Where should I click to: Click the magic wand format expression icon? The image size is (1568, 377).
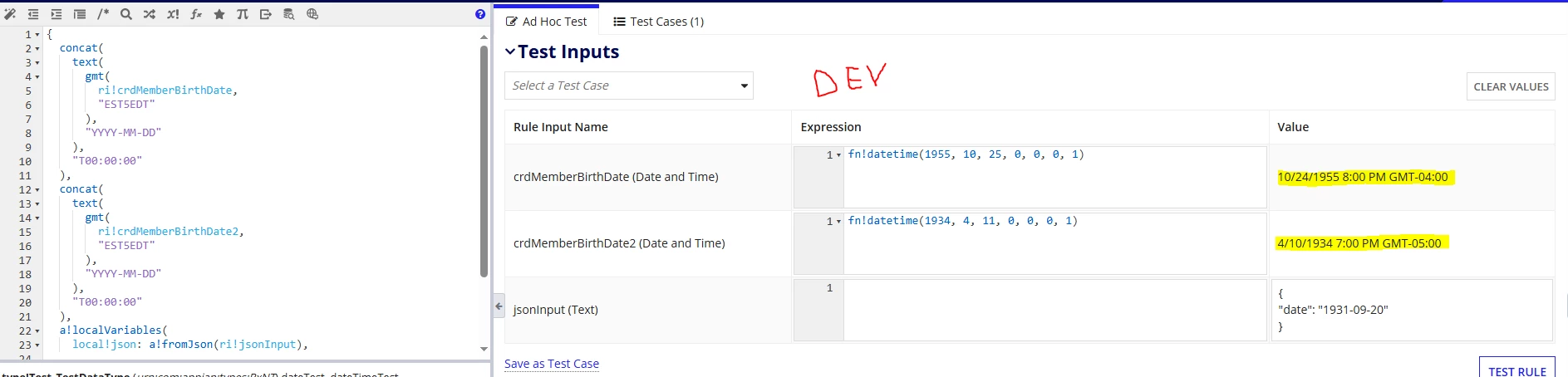pos(10,14)
